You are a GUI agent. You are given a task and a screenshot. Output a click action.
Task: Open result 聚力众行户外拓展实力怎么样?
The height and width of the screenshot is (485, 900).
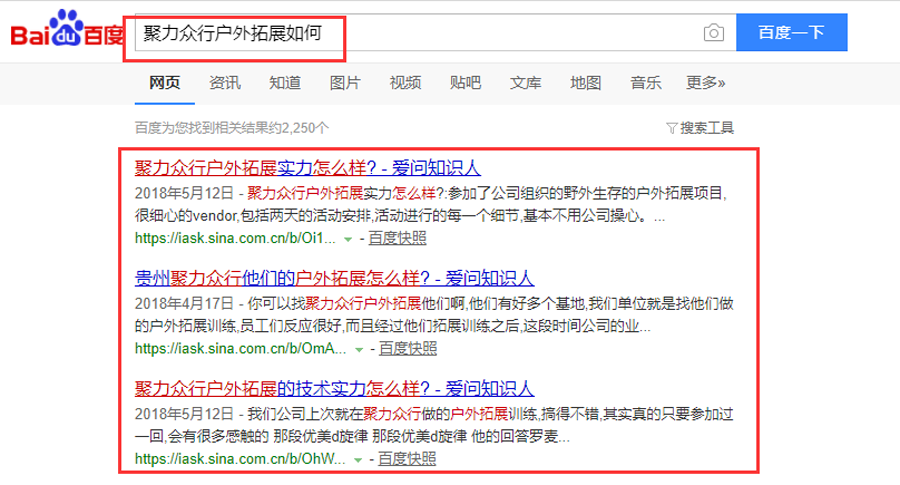pos(308,168)
